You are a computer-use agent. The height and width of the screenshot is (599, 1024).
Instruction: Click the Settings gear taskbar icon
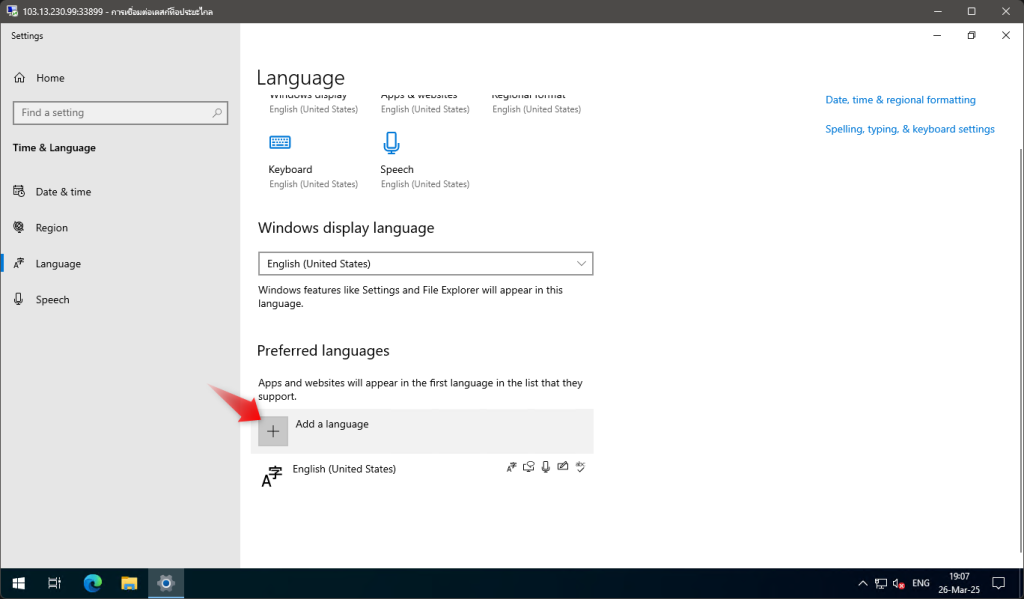click(166, 583)
